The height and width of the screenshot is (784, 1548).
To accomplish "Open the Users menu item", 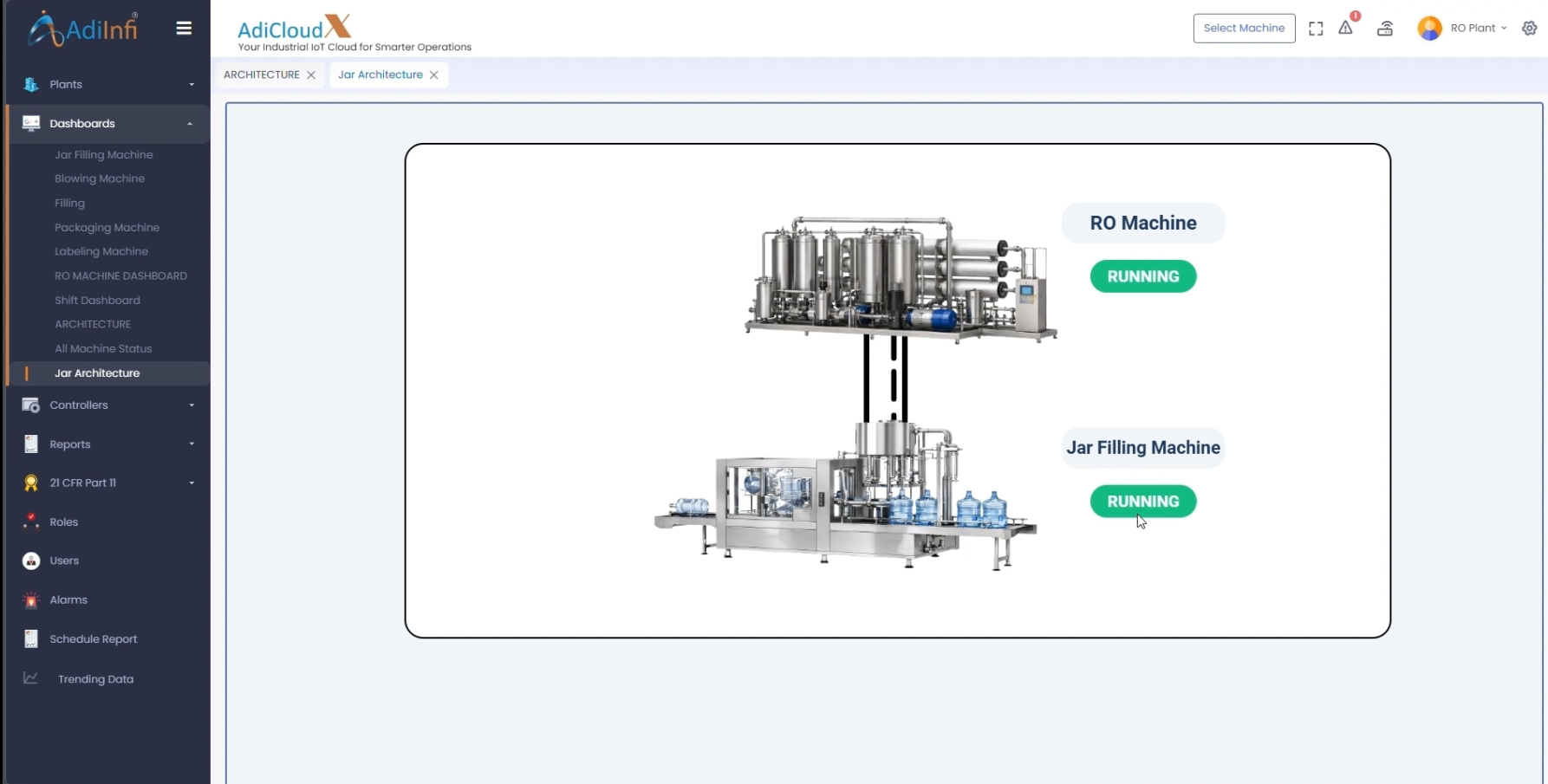I will click(x=64, y=561).
